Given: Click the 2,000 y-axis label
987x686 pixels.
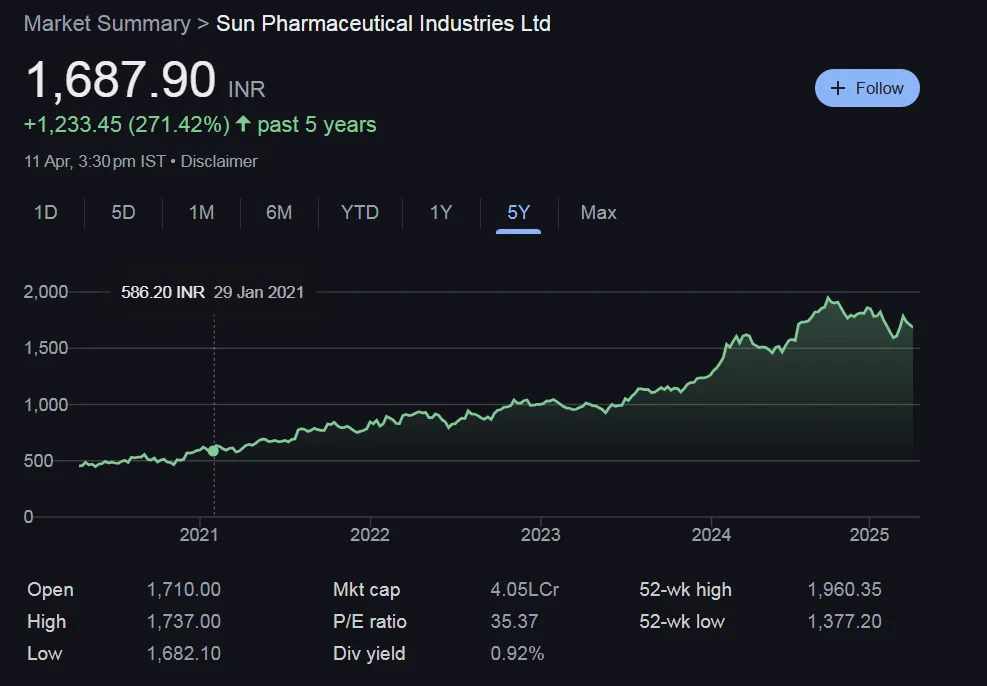Looking at the screenshot, I should point(45,292).
